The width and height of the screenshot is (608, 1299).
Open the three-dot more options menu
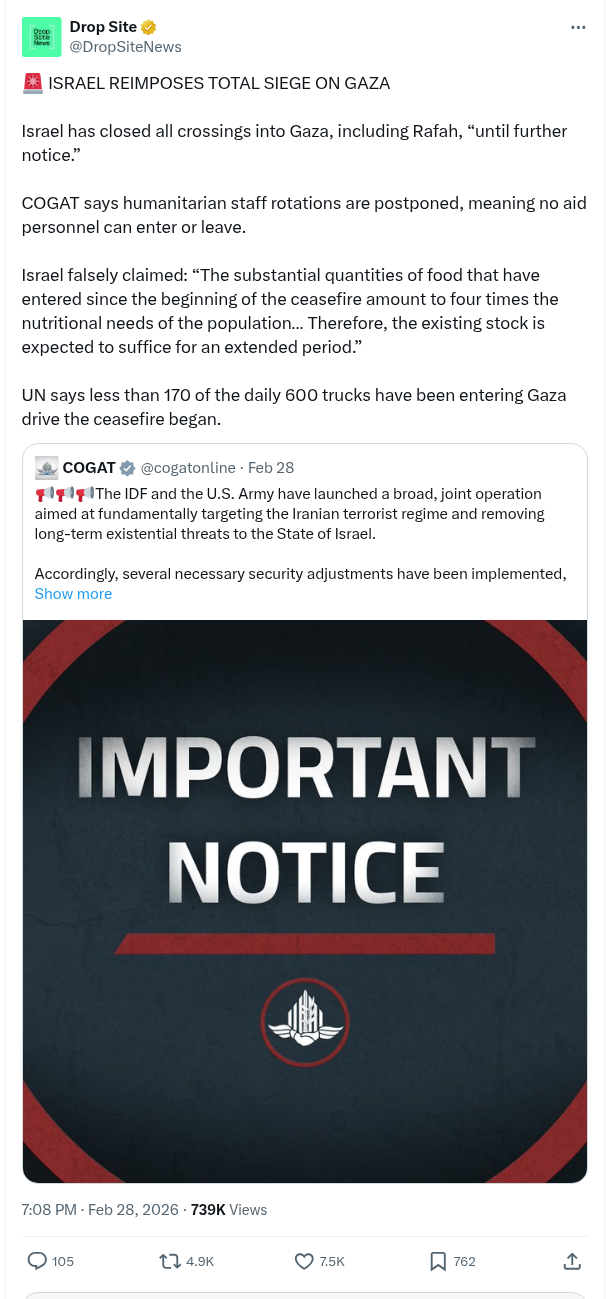click(578, 27)
